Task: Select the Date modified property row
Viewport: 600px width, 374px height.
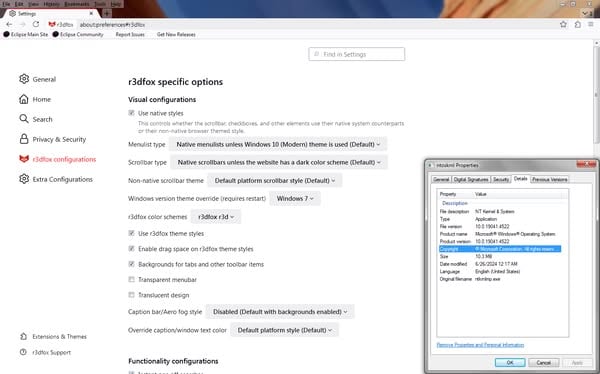Action: [500, 264]
